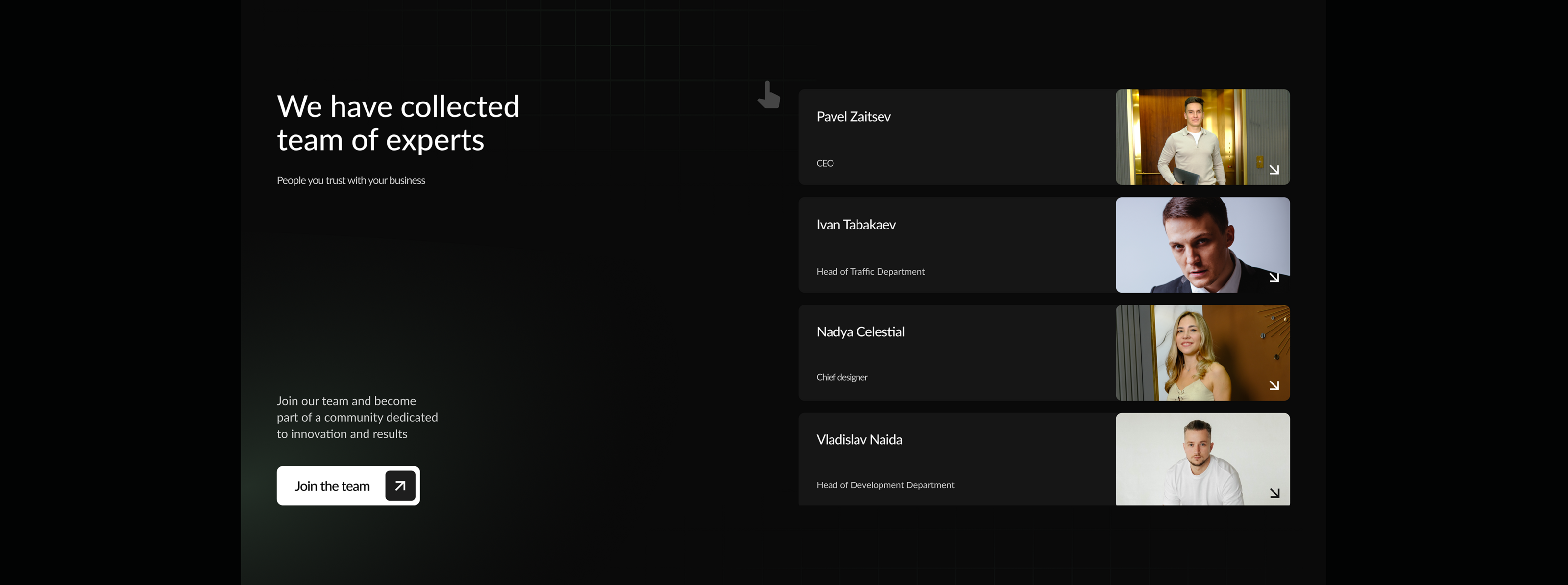Click the Chief designer role label

(842, 377)
